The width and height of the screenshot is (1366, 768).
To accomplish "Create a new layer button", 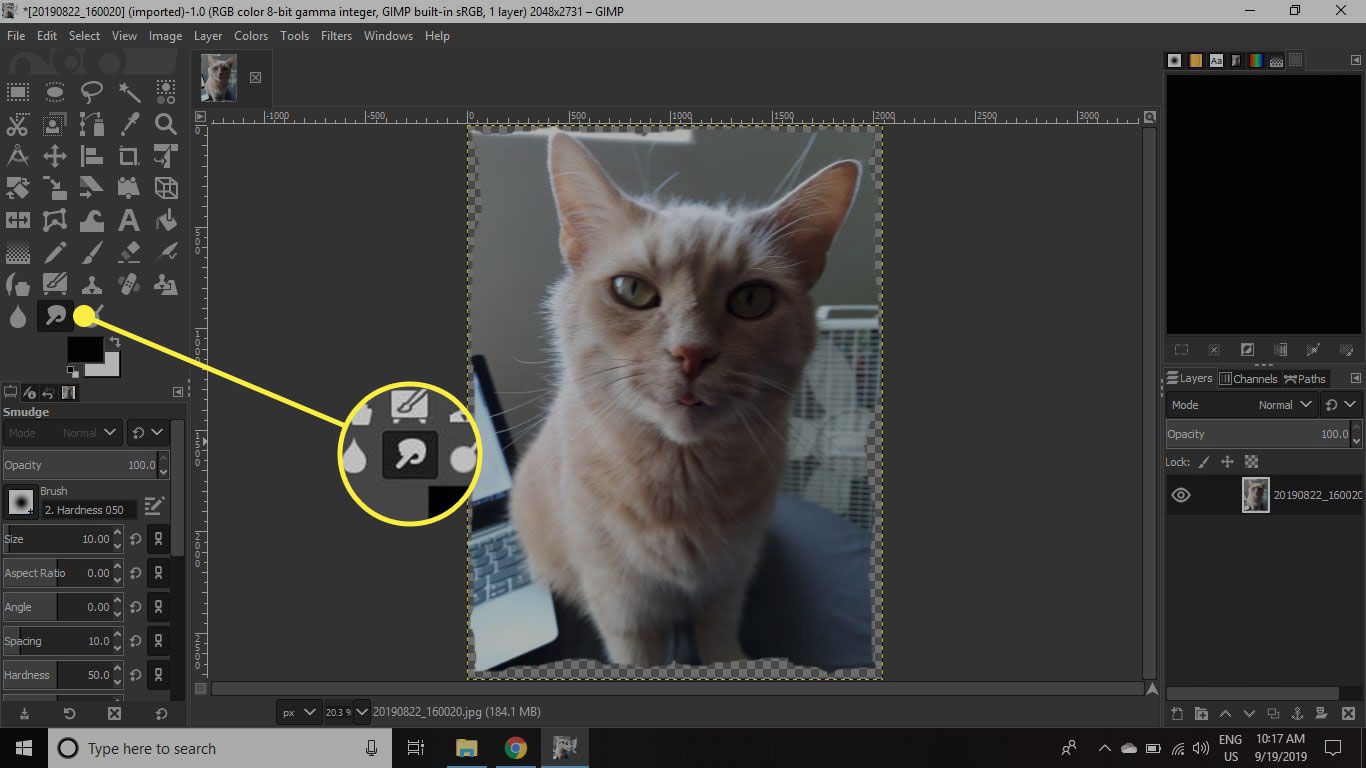I will [x=1177, y=714].
